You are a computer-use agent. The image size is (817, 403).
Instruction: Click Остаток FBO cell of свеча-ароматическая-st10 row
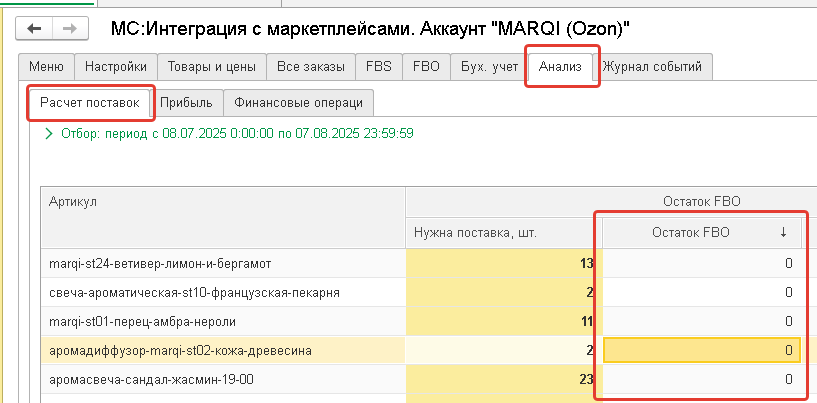[x=701, y=292]
